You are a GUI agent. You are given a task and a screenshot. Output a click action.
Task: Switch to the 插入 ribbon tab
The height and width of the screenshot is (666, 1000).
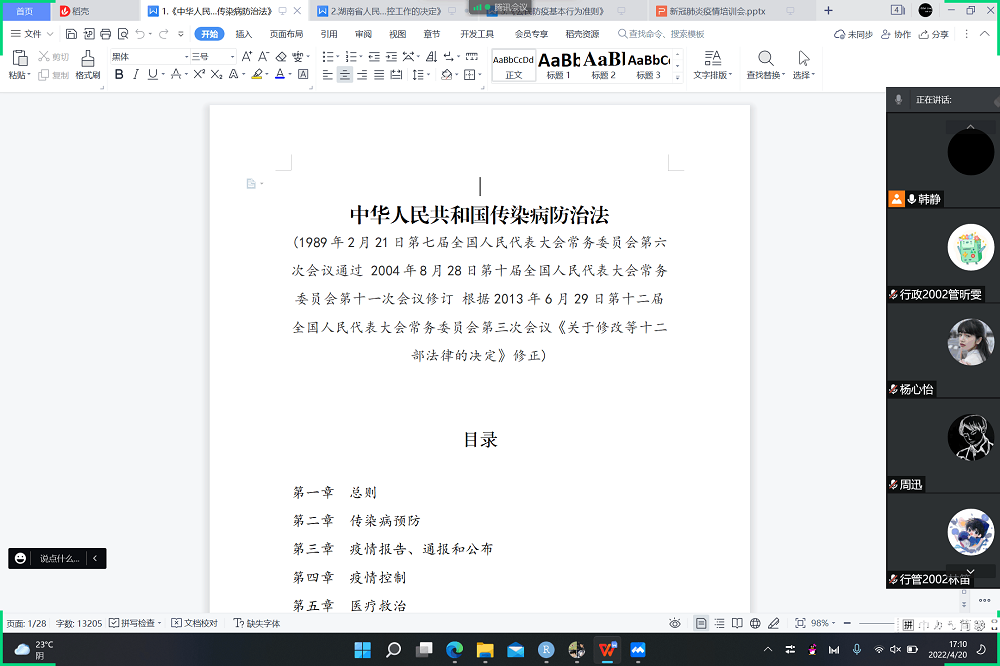click(x=244, y=34)
